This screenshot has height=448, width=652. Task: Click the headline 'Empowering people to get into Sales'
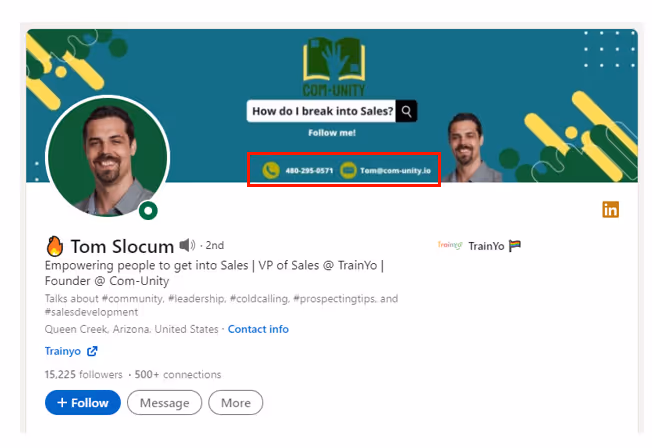[146, 265]
